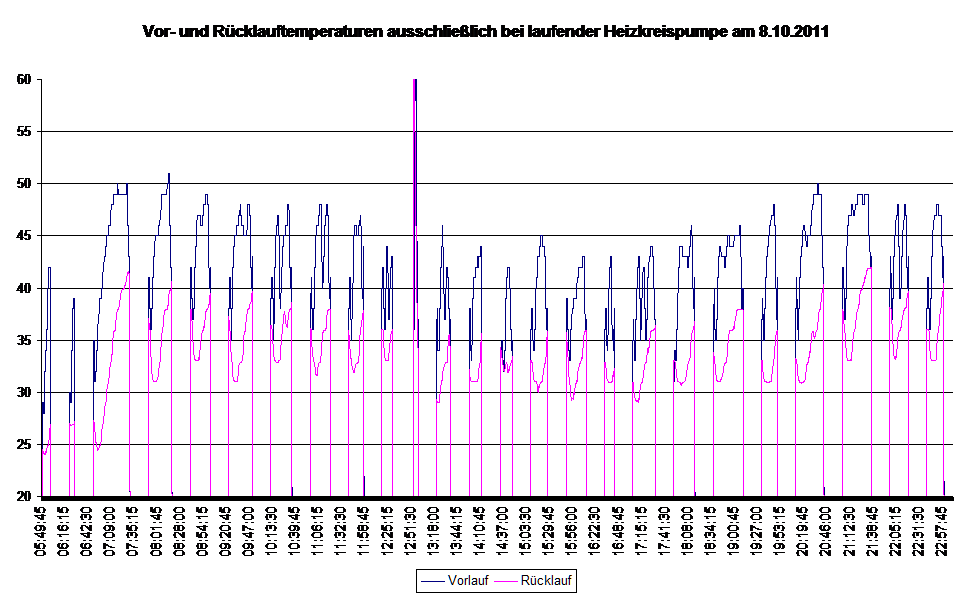Viewport: 968px width, 601px height.
Task: Select the magenta Rücklauf legend line sample
Action: pyautogui.click(x=507, y=581)
